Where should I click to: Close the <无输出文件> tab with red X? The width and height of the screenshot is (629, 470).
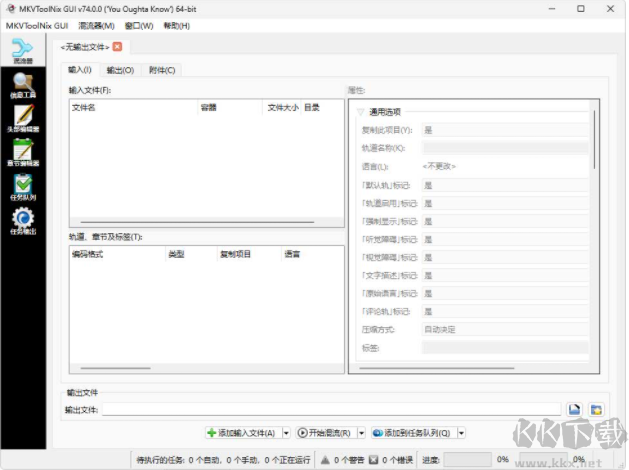tap(117, 47)
